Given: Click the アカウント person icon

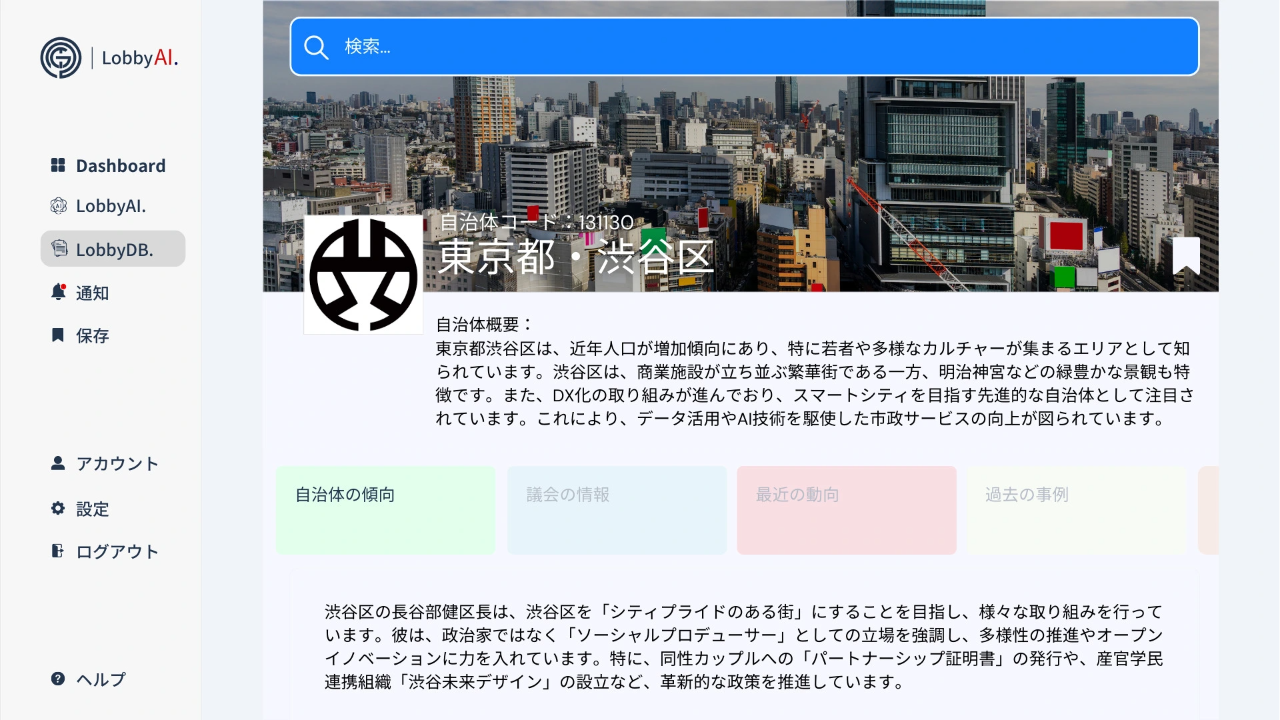Looking at the screenshot, I should 58,463.
